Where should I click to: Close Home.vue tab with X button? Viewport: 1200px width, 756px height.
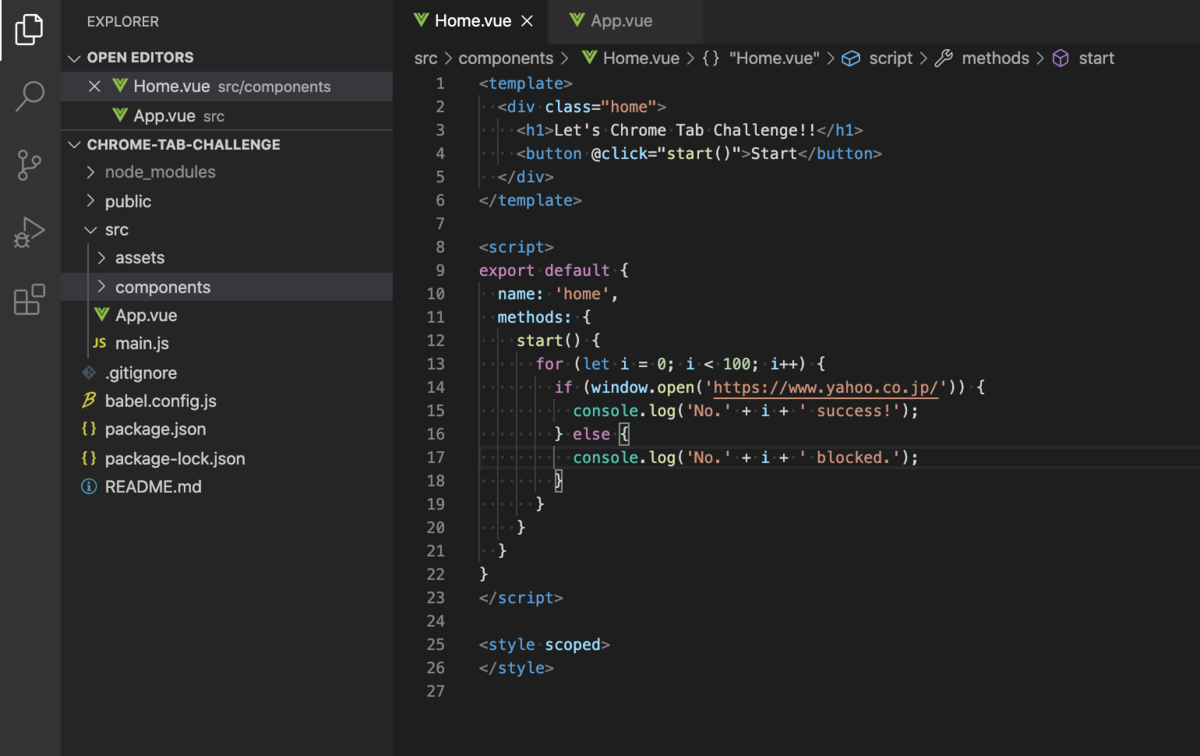click(527, 21)
